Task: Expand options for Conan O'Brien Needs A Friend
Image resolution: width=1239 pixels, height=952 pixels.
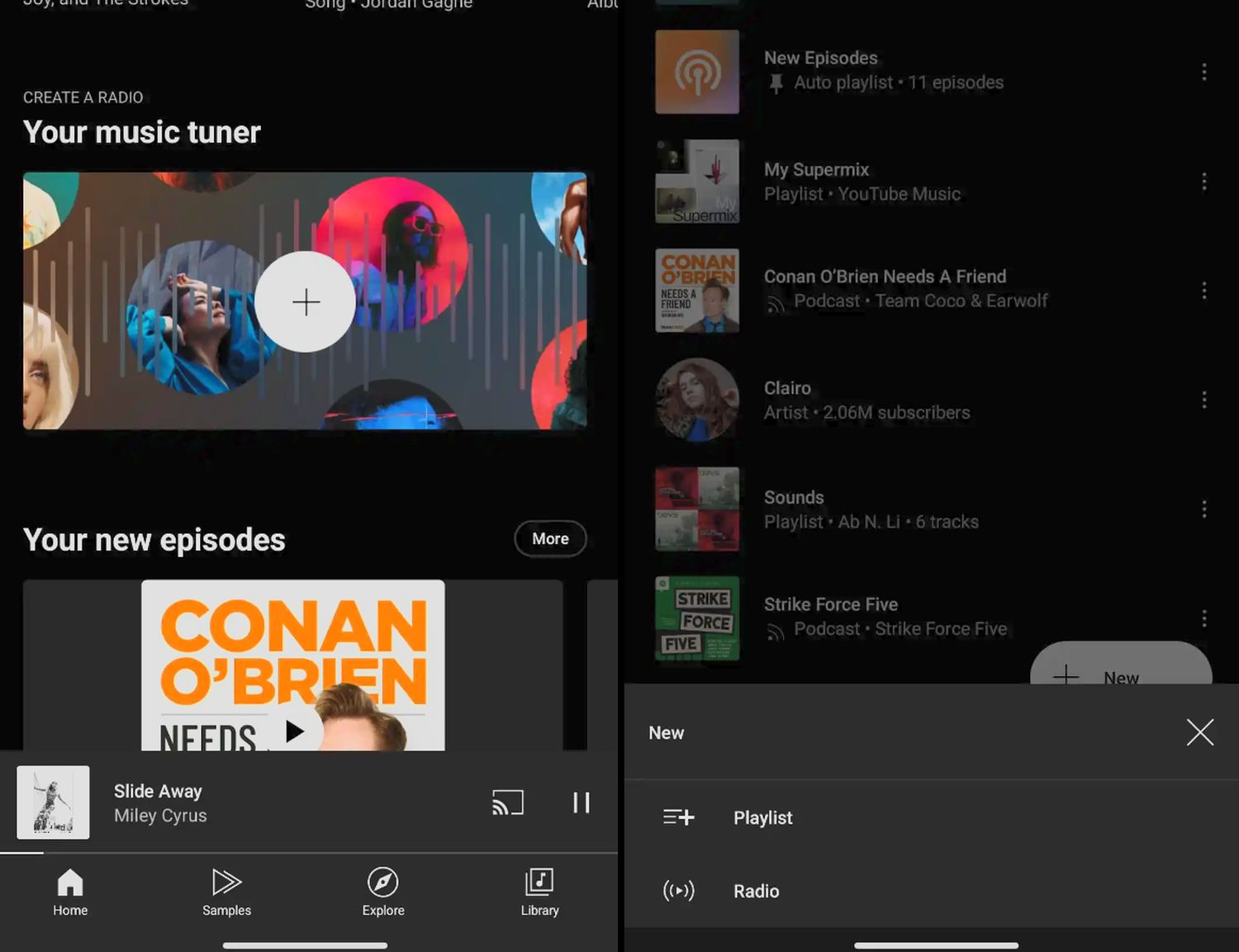Action: tap(1203, 291)
